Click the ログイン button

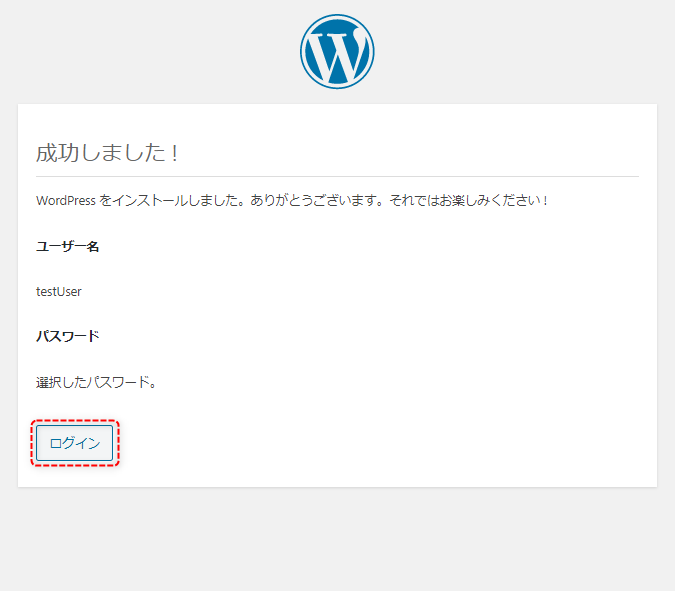pyautogui.click(x=74, y=443)
